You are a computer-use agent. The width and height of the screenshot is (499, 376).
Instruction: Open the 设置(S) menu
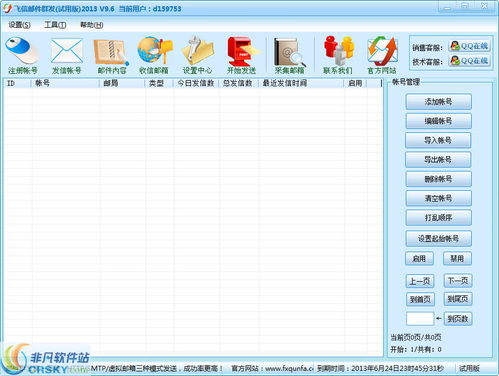pos(19,25)
